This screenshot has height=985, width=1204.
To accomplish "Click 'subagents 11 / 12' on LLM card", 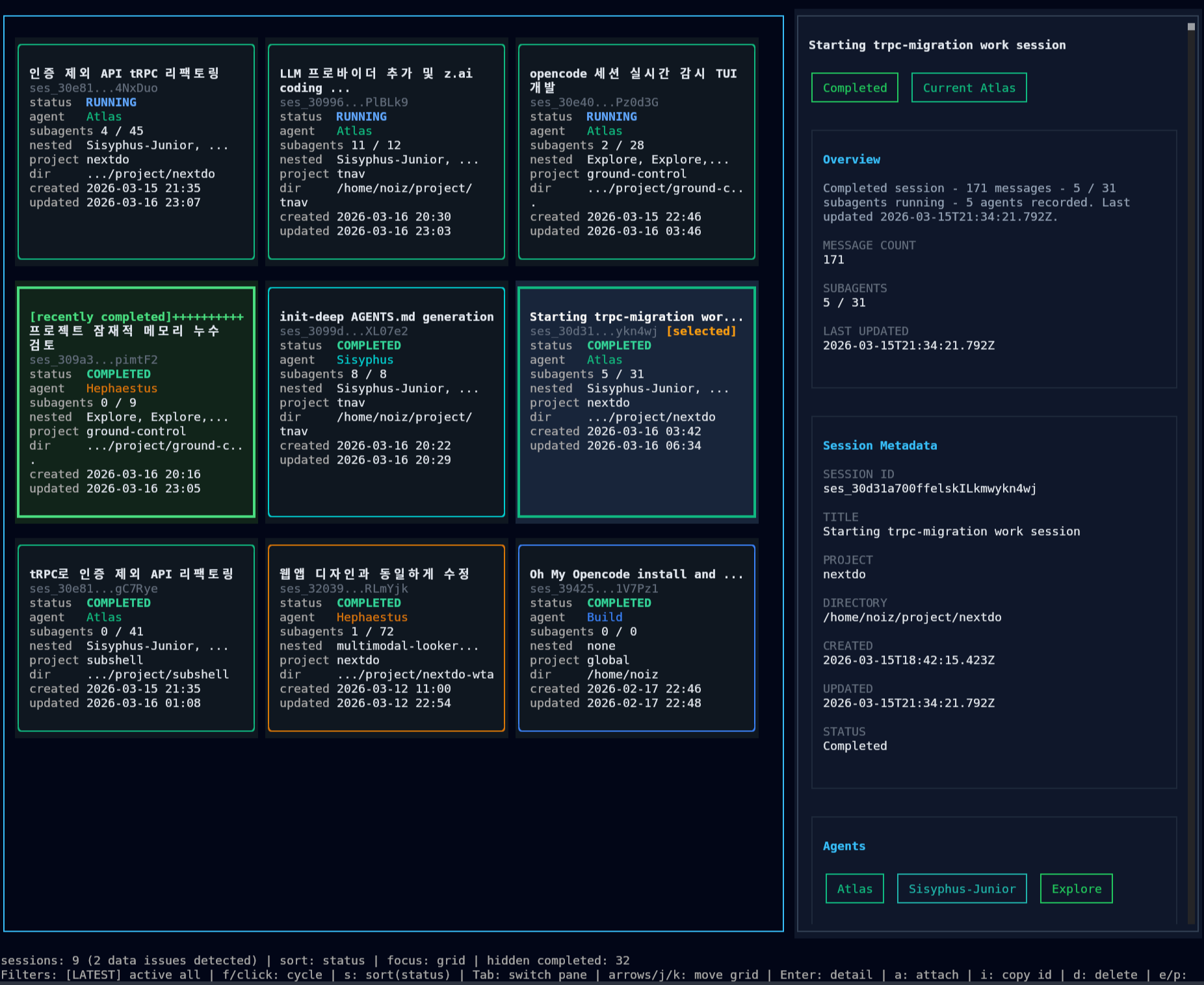I will click(x=340, y=145).
